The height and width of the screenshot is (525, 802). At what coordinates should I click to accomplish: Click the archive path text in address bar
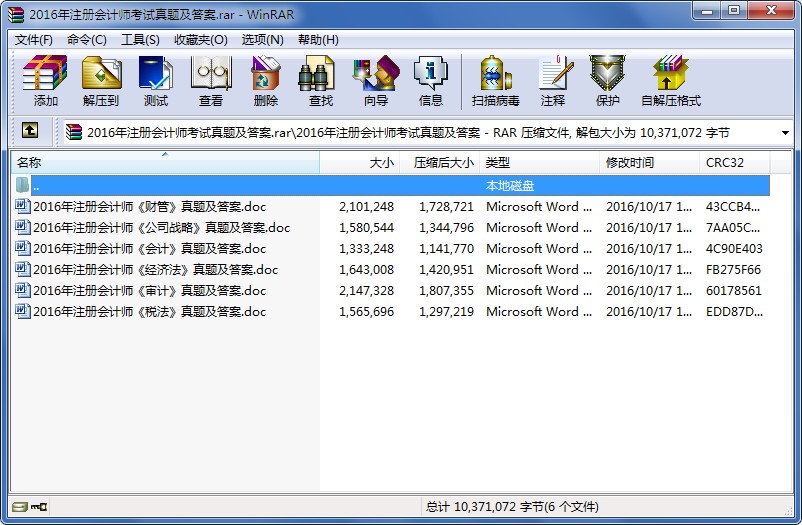408,133
